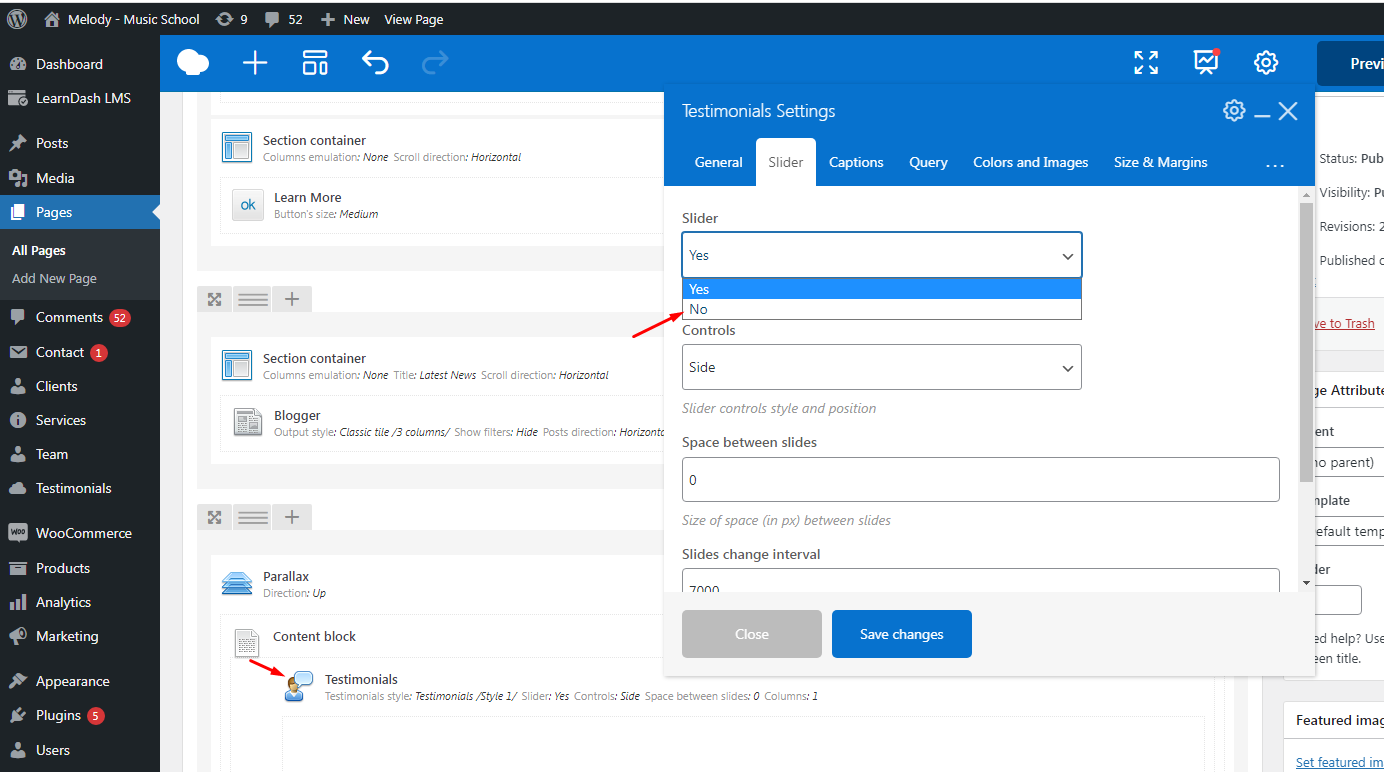Open the New menu in admin bar
Viewport: 1384px width, 772px height.
(345, 19)
